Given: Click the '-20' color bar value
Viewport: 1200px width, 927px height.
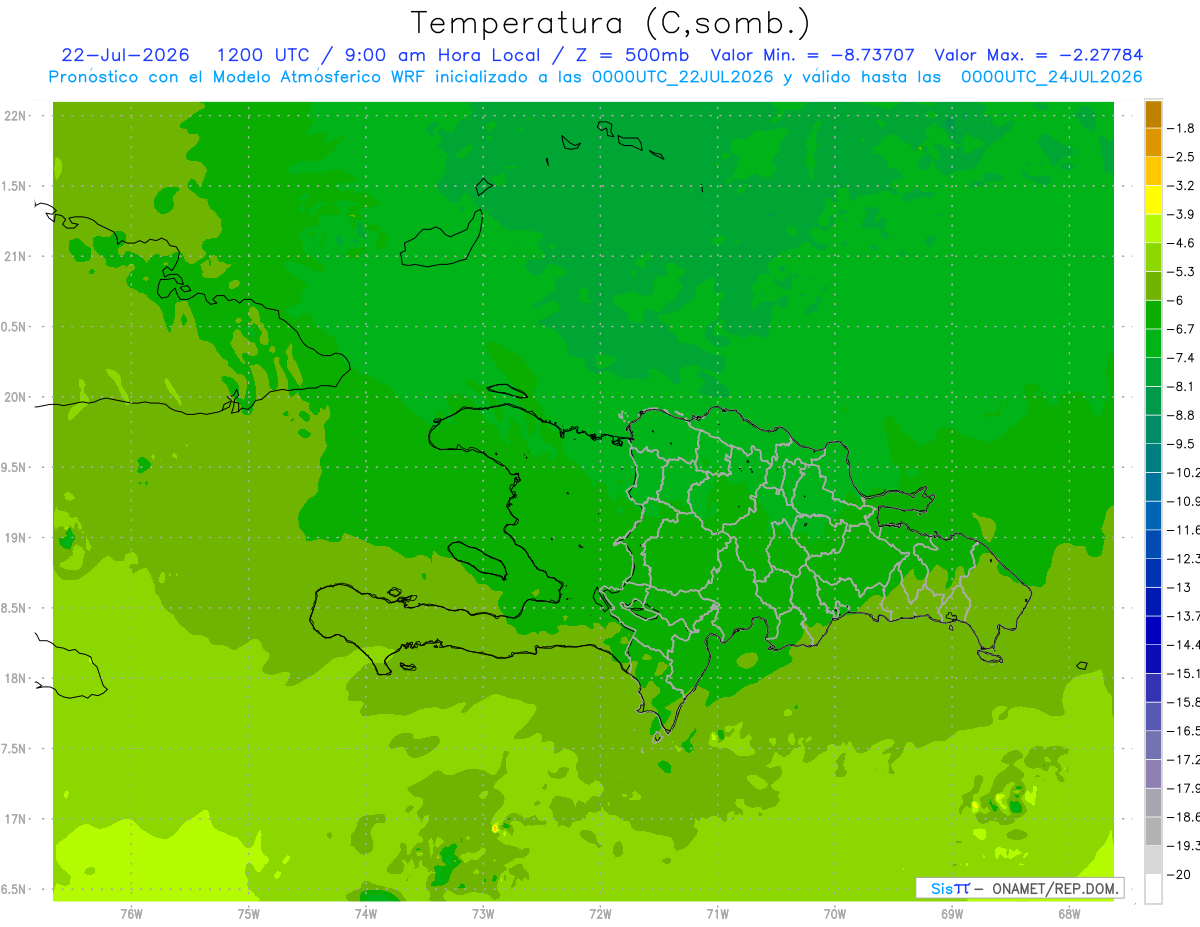Looking at the screenshot, I should point(1178,875).
